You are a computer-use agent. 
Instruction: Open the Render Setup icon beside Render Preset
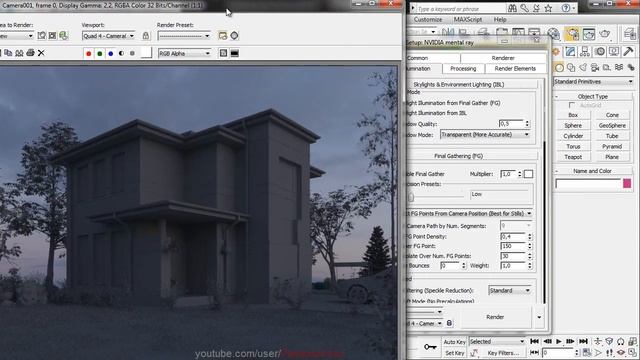pyautogui.click(x=222, y=36)
